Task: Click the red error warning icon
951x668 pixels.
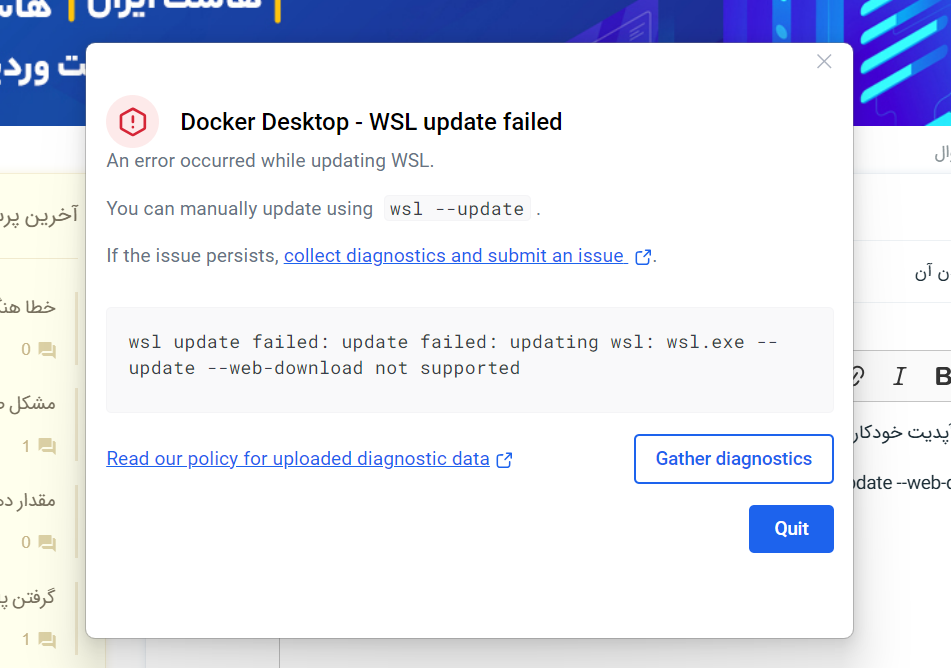Action: tap(132, 121)
